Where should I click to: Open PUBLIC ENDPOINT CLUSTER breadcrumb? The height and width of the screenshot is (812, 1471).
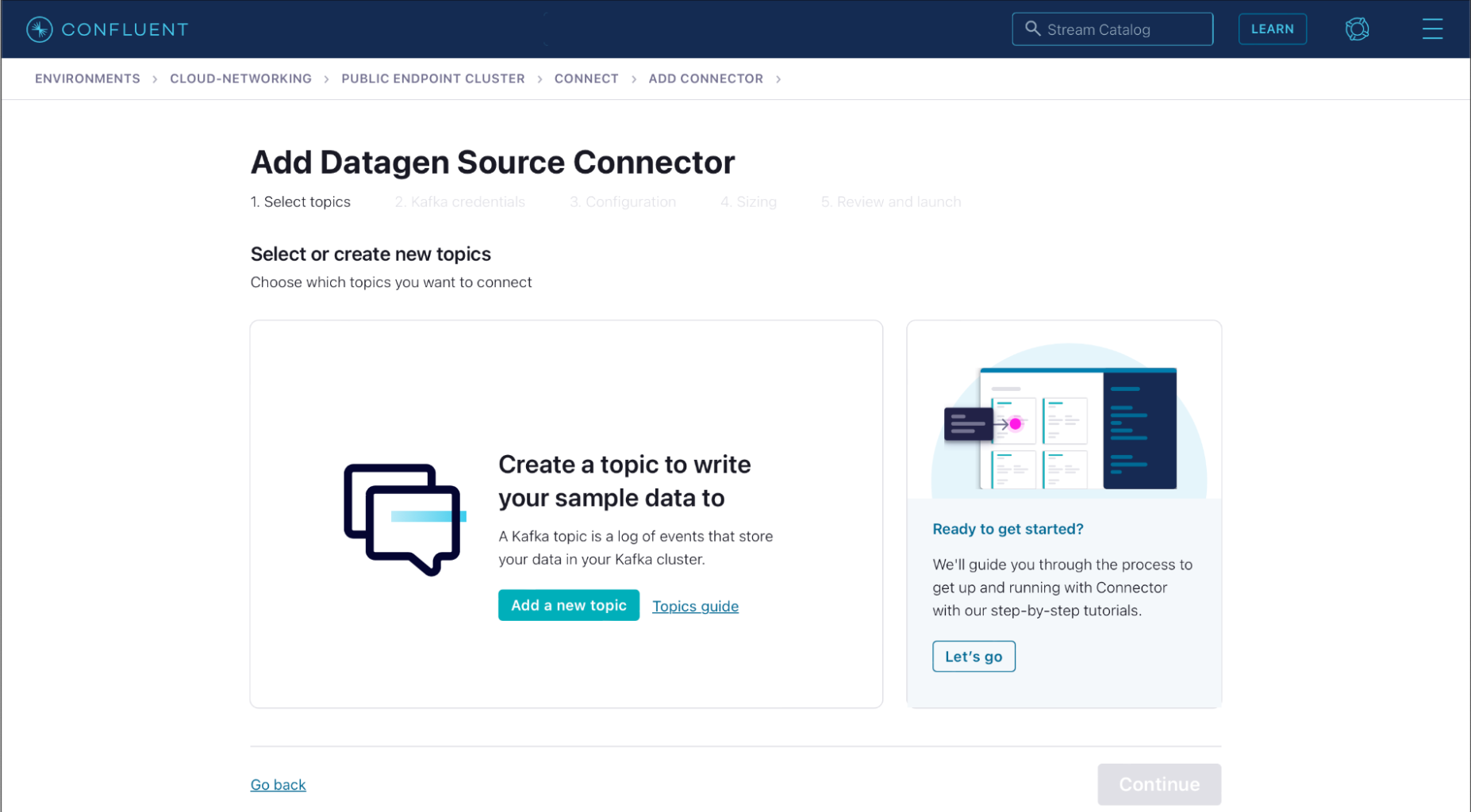pyautogui.click(x=433, y=79)
